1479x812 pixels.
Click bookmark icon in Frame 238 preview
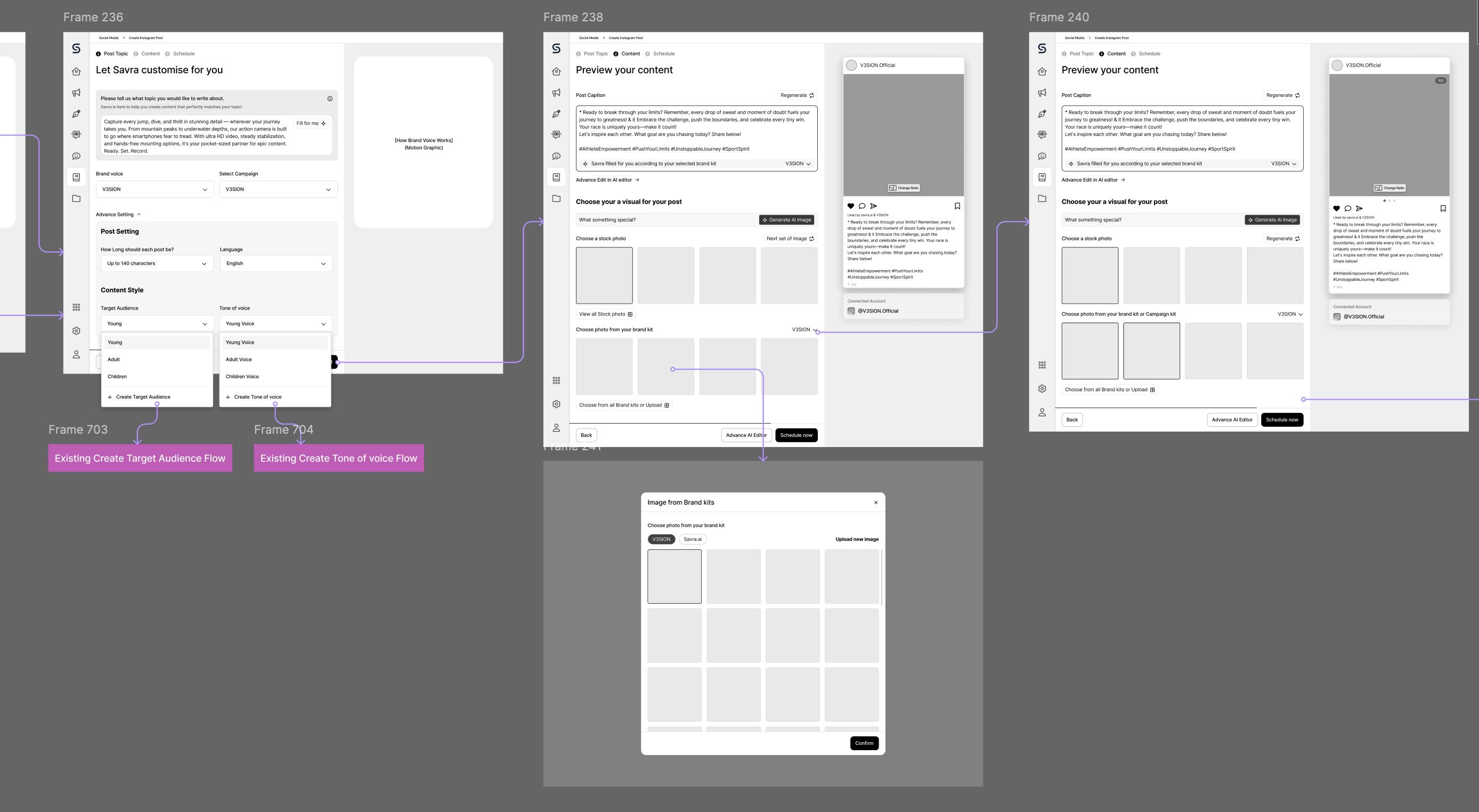(x=957, y=206)
